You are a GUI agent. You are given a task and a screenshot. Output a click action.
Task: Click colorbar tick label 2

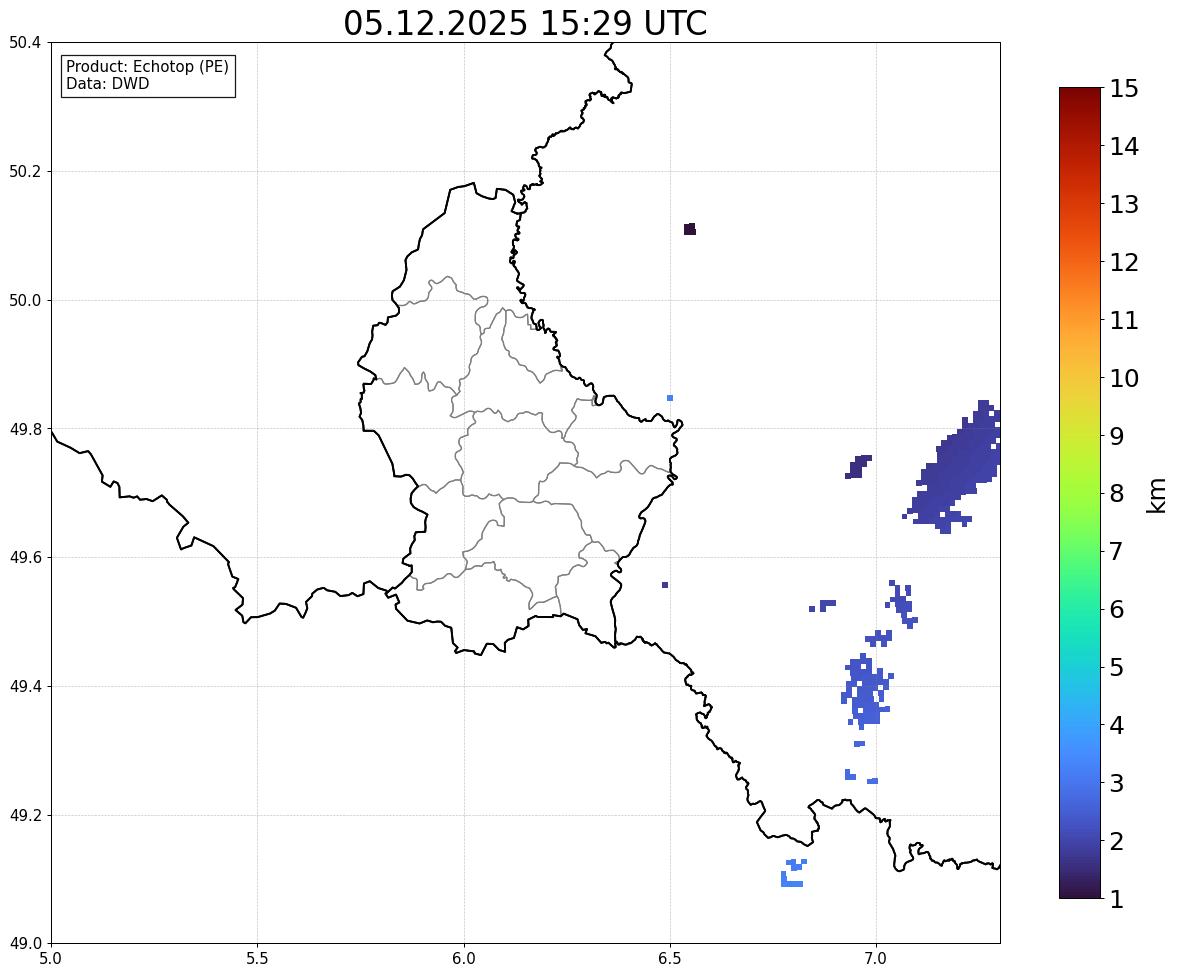click(x=1117, y=841)
